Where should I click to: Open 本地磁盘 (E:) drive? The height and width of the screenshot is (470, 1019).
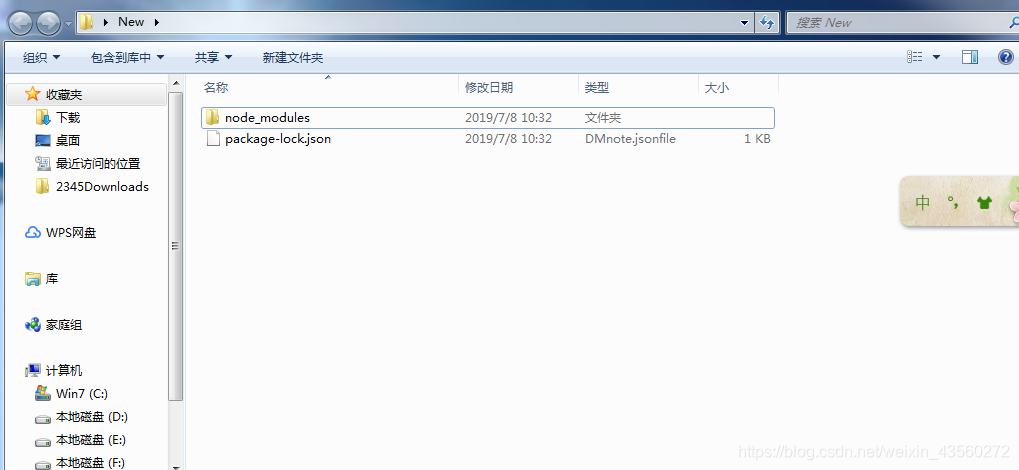pyautogui.click(x=91, y=440)
